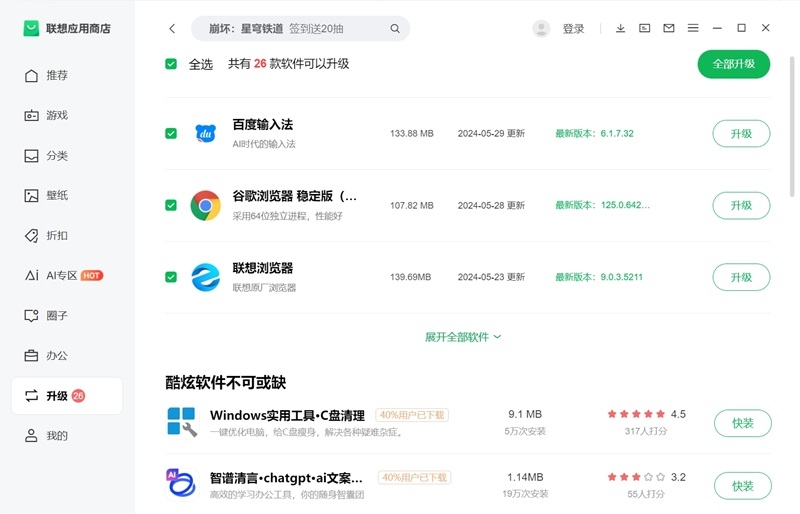Open the hamburger main menu
Image resolution: width=800 pixels, height=514 pixels.
693,28
